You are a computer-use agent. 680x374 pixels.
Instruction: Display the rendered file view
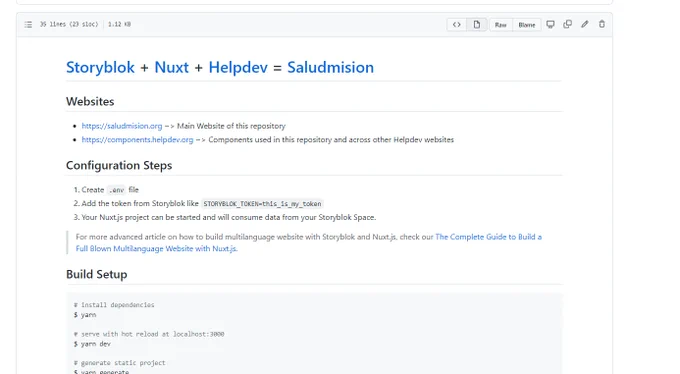[477, 25]
